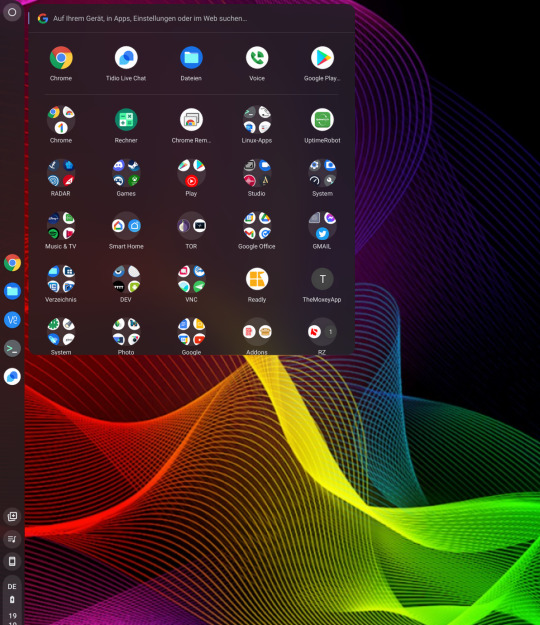Open the RADAR folder
This screenshot has width=540, height=625.
[61, 173]
